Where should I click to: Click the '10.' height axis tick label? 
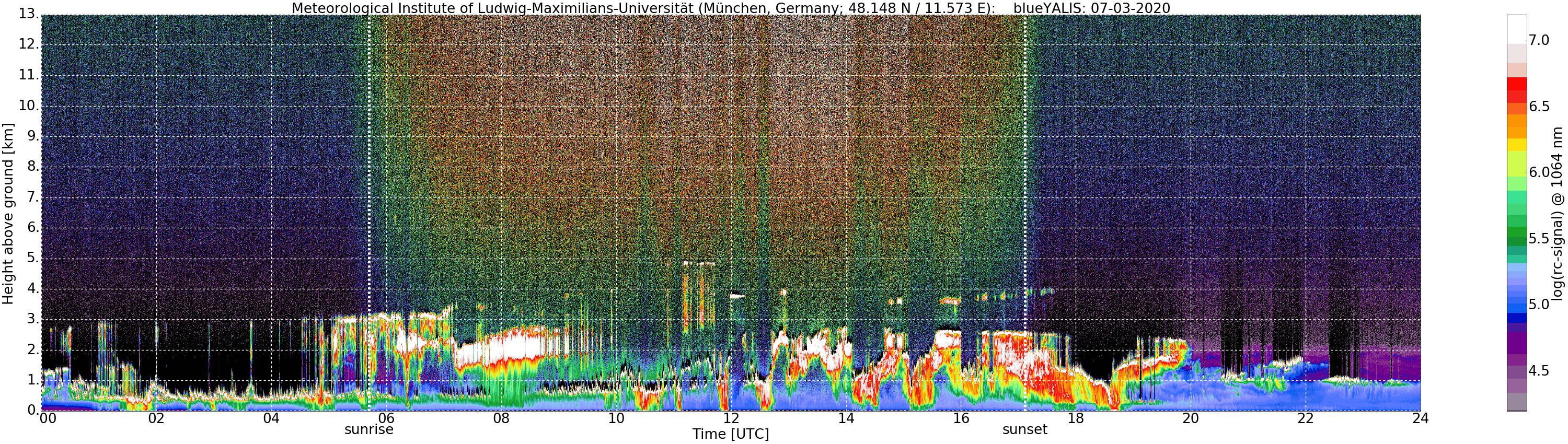(29, 105)
